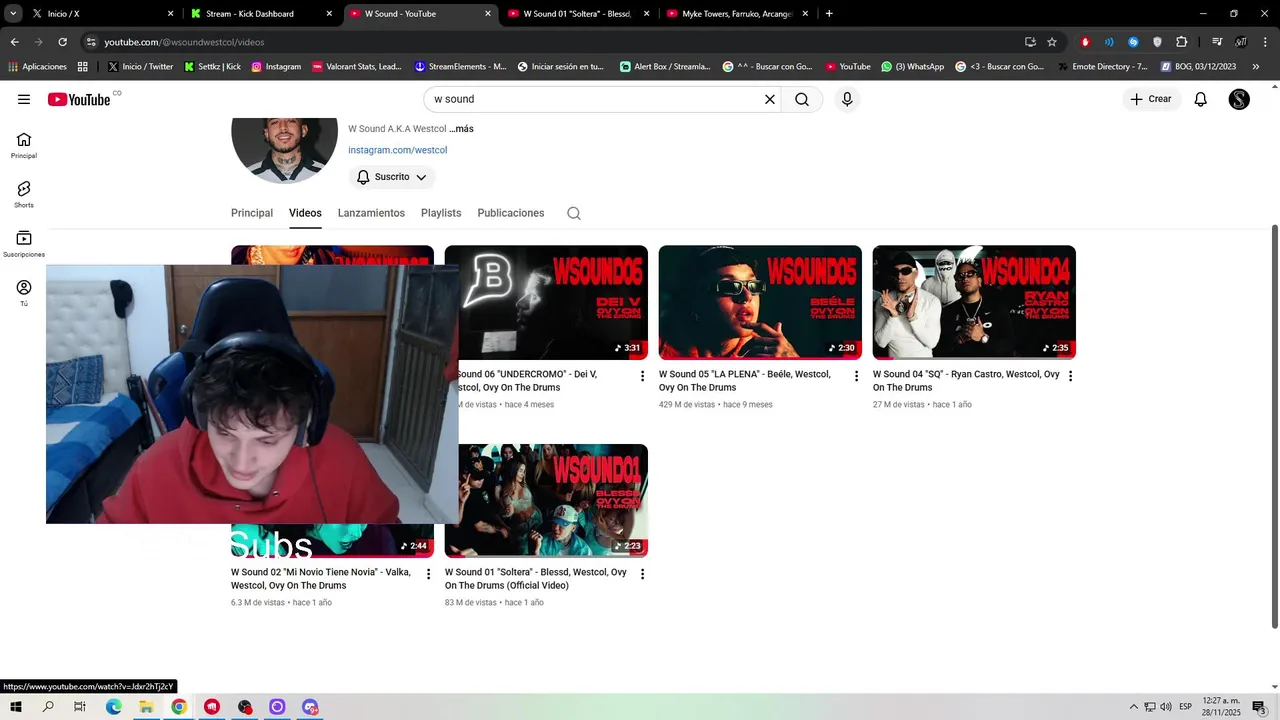Open the Playlists channel tab
Image resolution: width=1280 pixels, height=720 pixels.
[441, 213]
